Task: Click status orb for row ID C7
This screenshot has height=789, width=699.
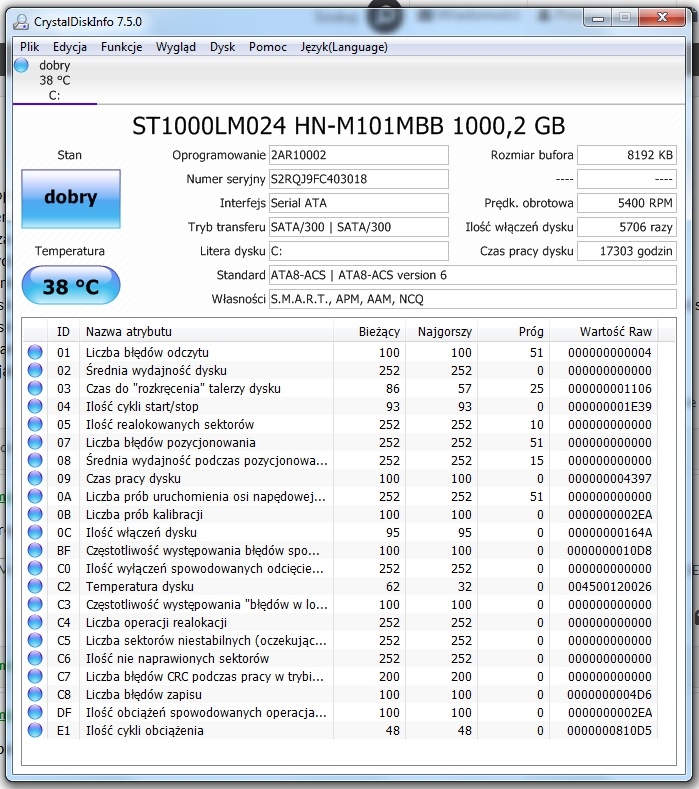Action: (35, 676)
